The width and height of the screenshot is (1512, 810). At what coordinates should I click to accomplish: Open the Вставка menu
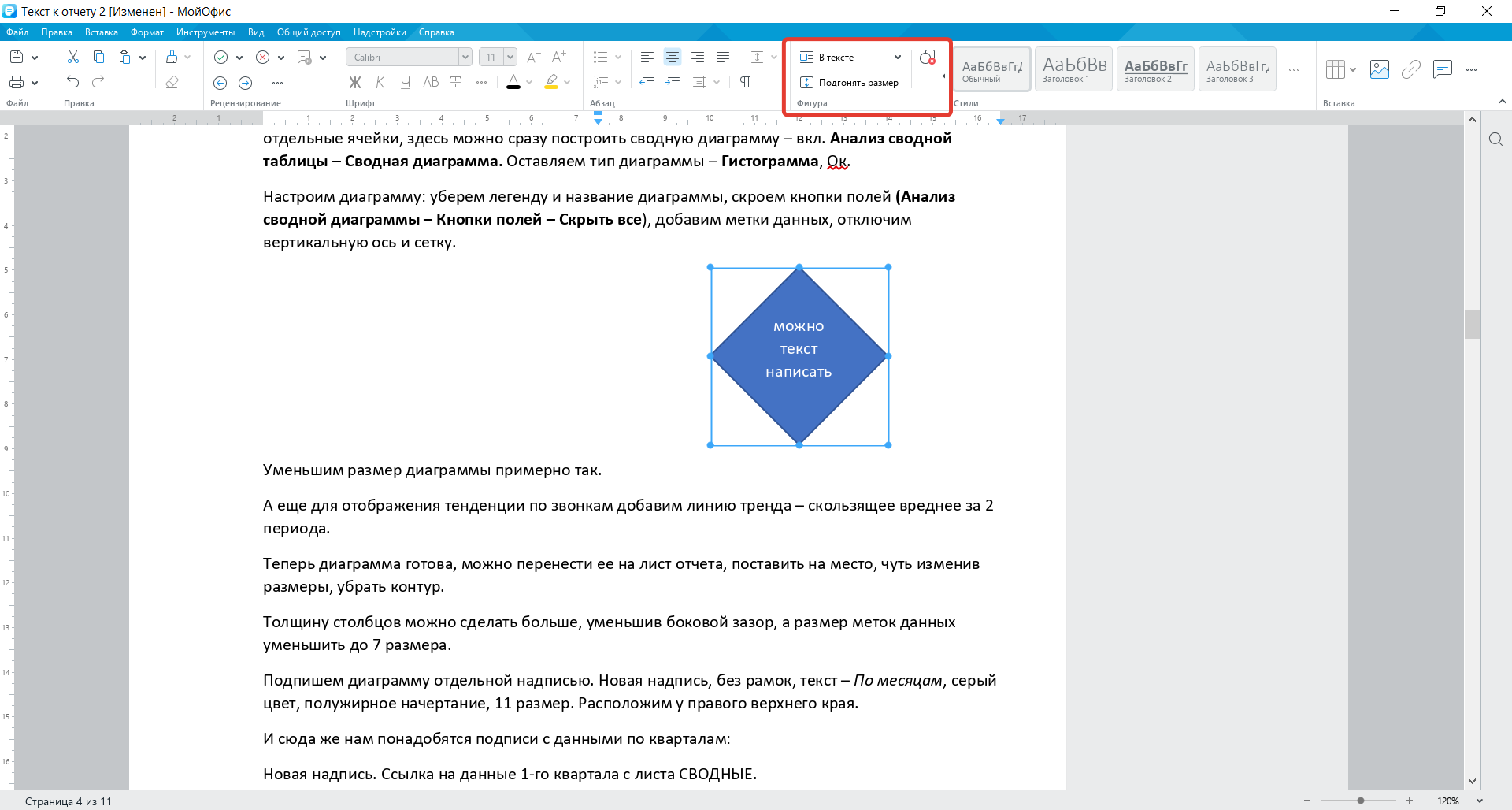(x=102, y=32)
